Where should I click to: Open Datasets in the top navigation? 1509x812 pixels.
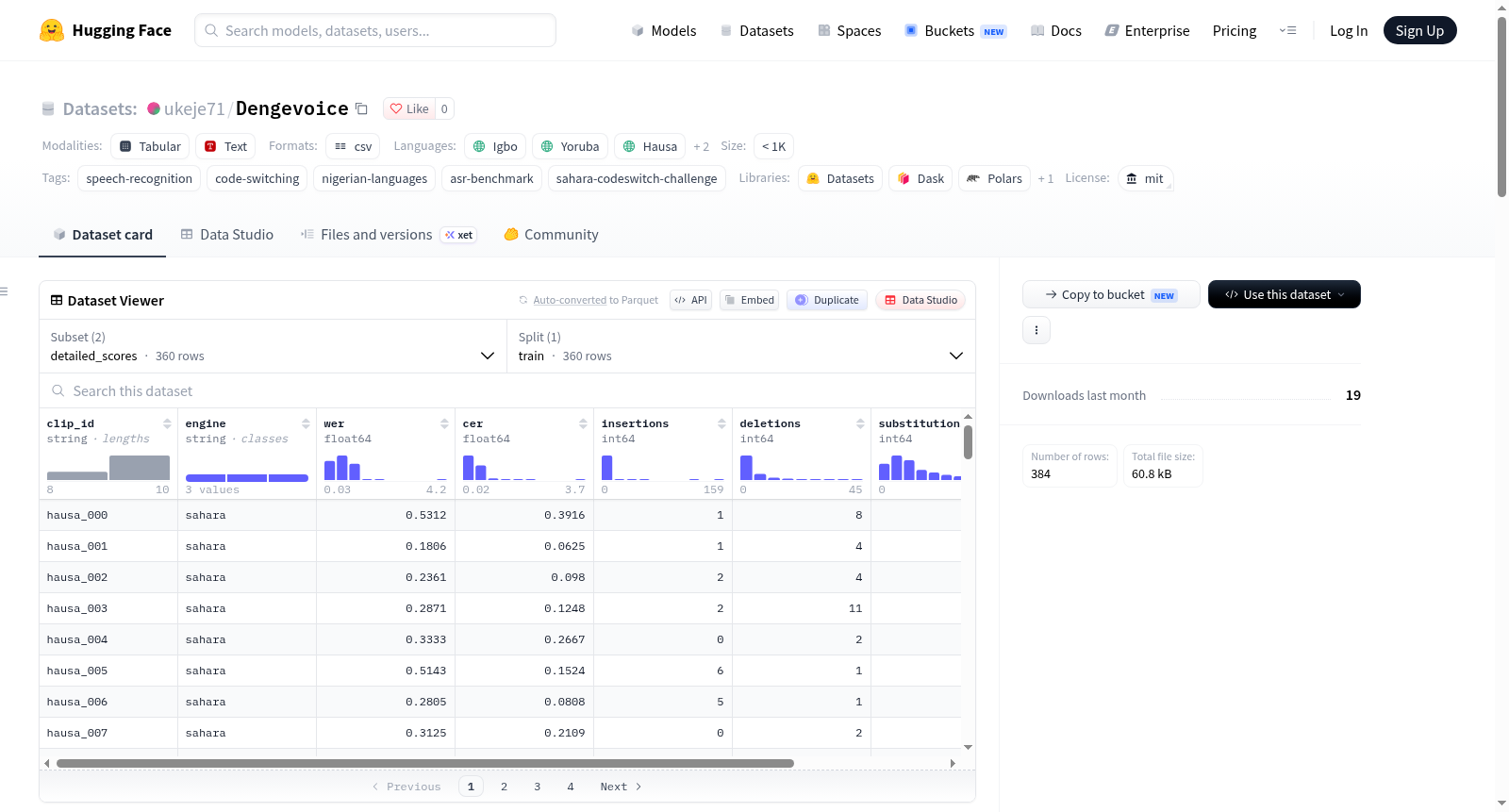pos(756,30)
